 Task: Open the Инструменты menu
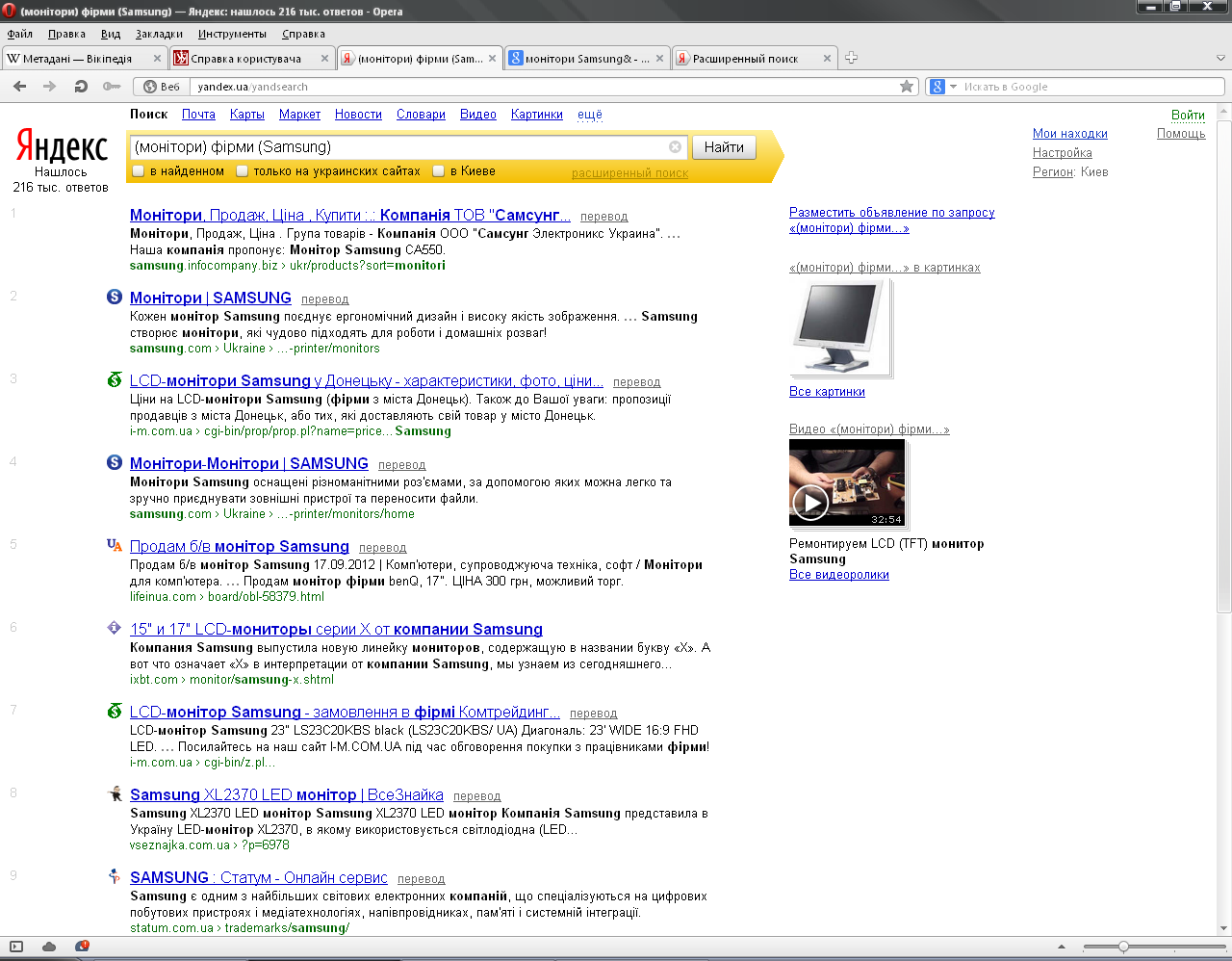point(232,34)
